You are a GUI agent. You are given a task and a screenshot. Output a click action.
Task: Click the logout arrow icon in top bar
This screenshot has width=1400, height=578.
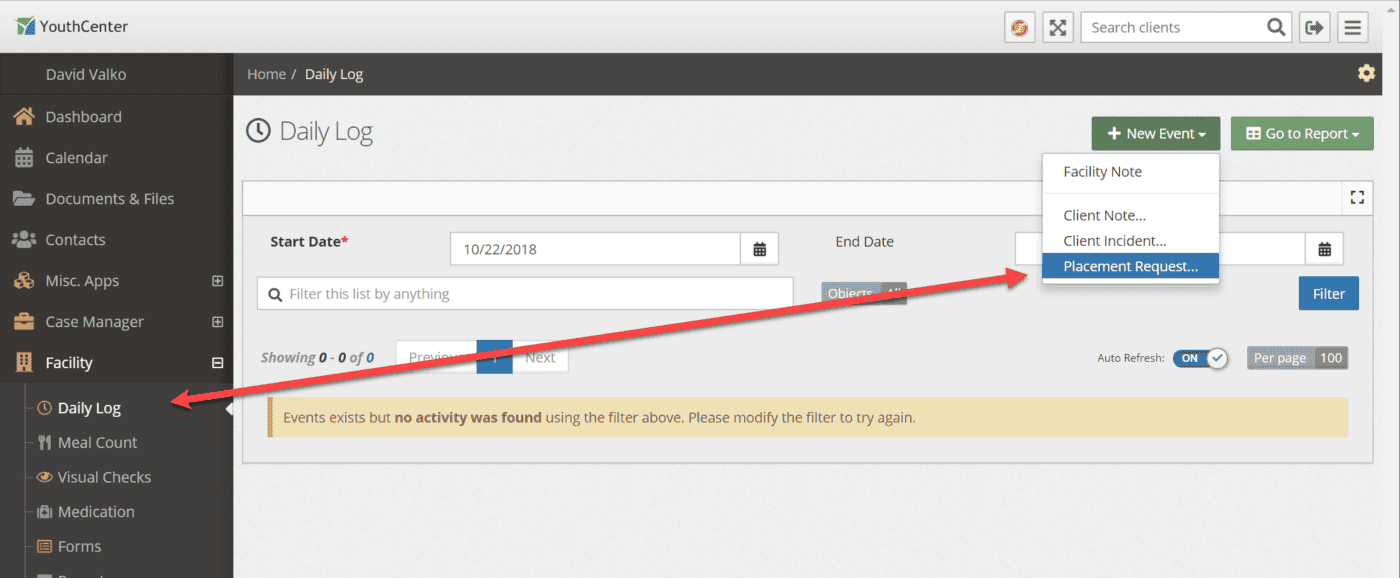1313,28
